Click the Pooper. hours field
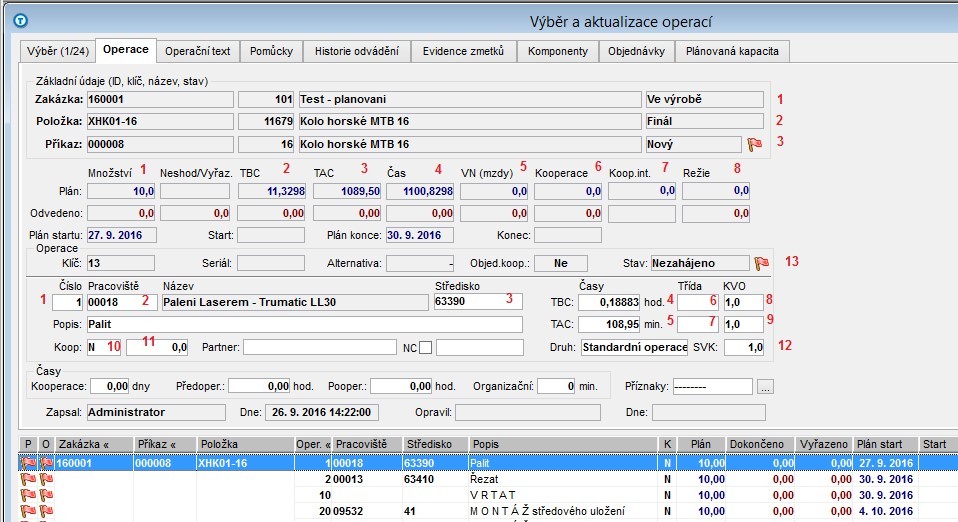 (401, 387)
